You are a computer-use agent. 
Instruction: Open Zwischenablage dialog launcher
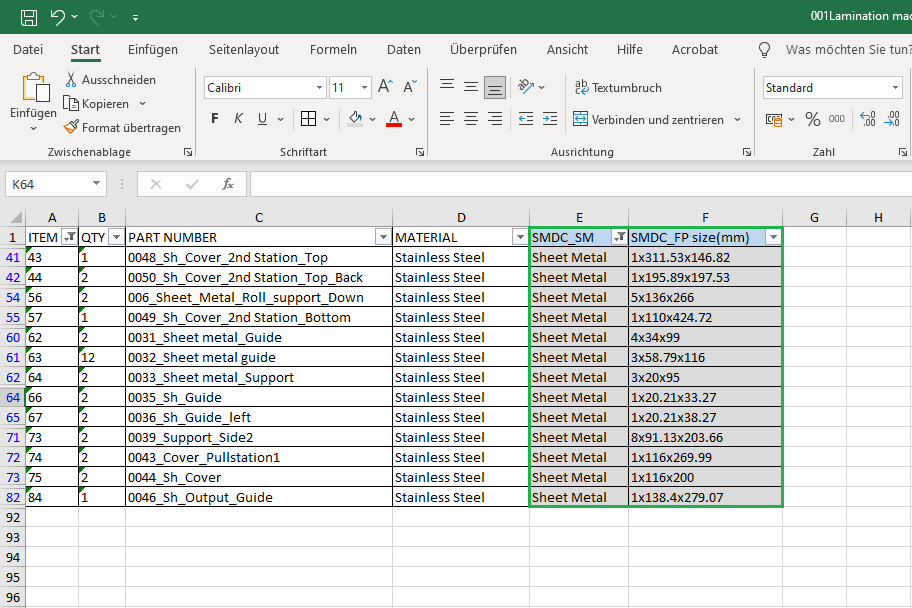[x=187, y=152]
